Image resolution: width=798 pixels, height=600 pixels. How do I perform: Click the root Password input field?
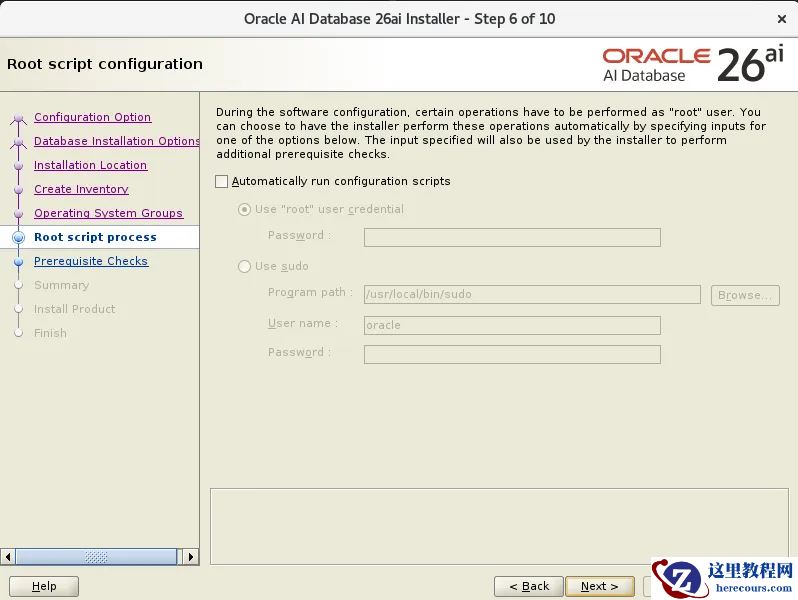click(512, 237)
